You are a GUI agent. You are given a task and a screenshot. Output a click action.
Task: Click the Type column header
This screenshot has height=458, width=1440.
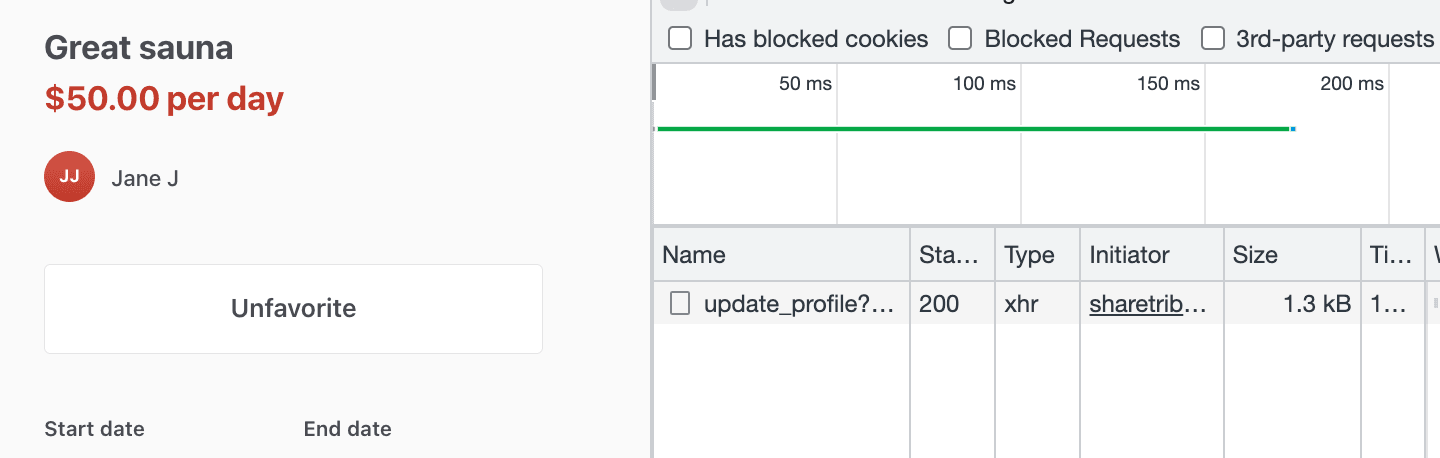coord(1030,255)
